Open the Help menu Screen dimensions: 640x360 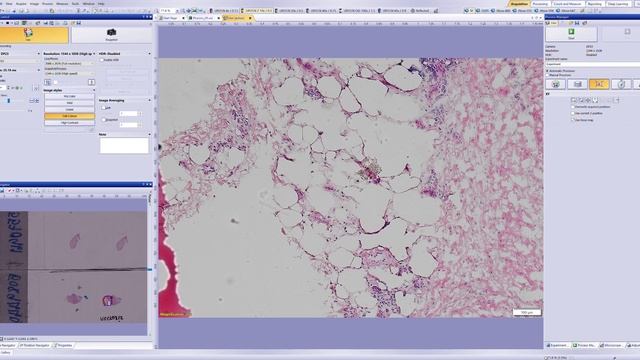pyautogui.click(x=101, y=4)
